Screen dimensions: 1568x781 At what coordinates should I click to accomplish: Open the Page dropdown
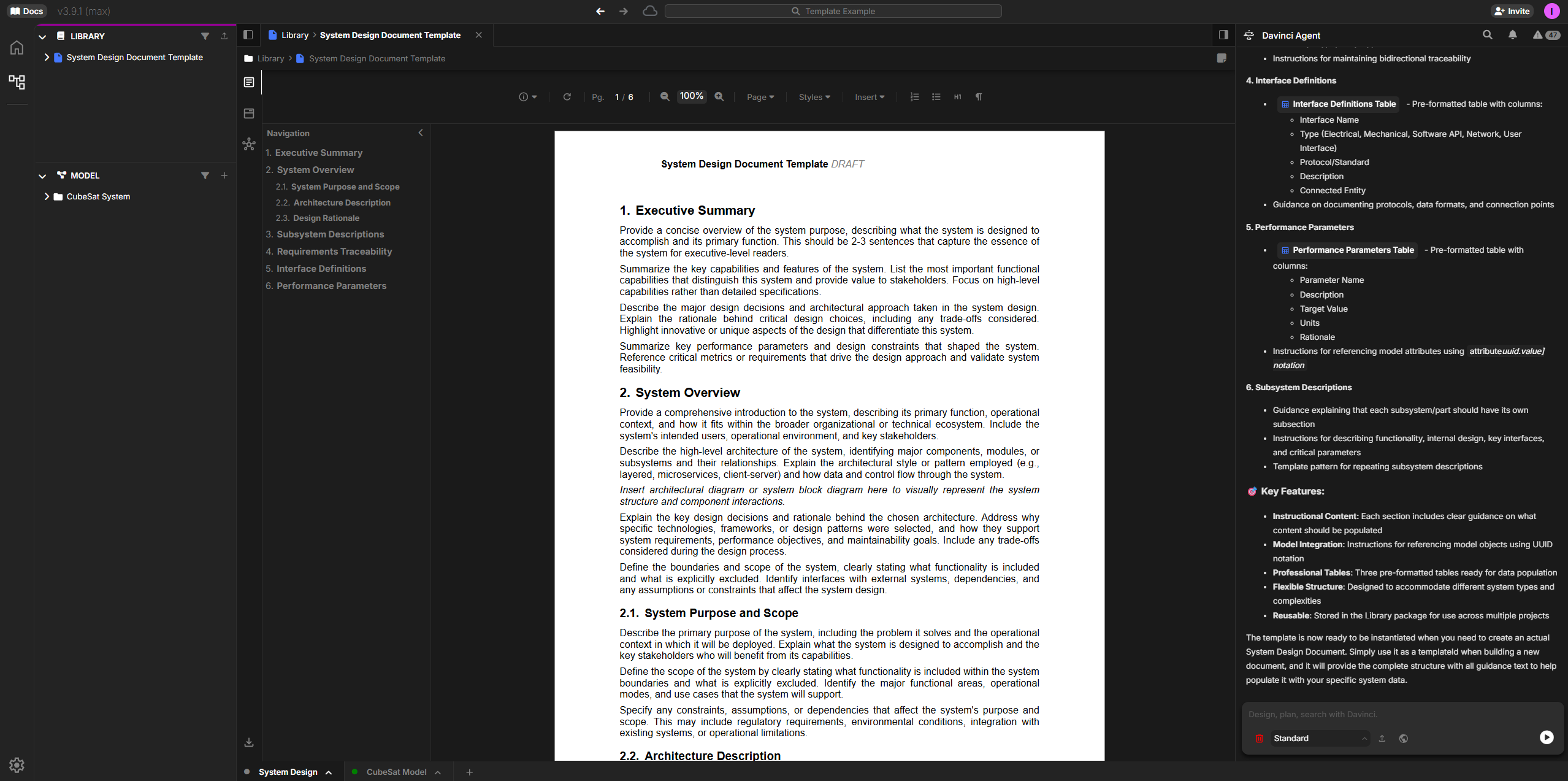click(760, 97)
